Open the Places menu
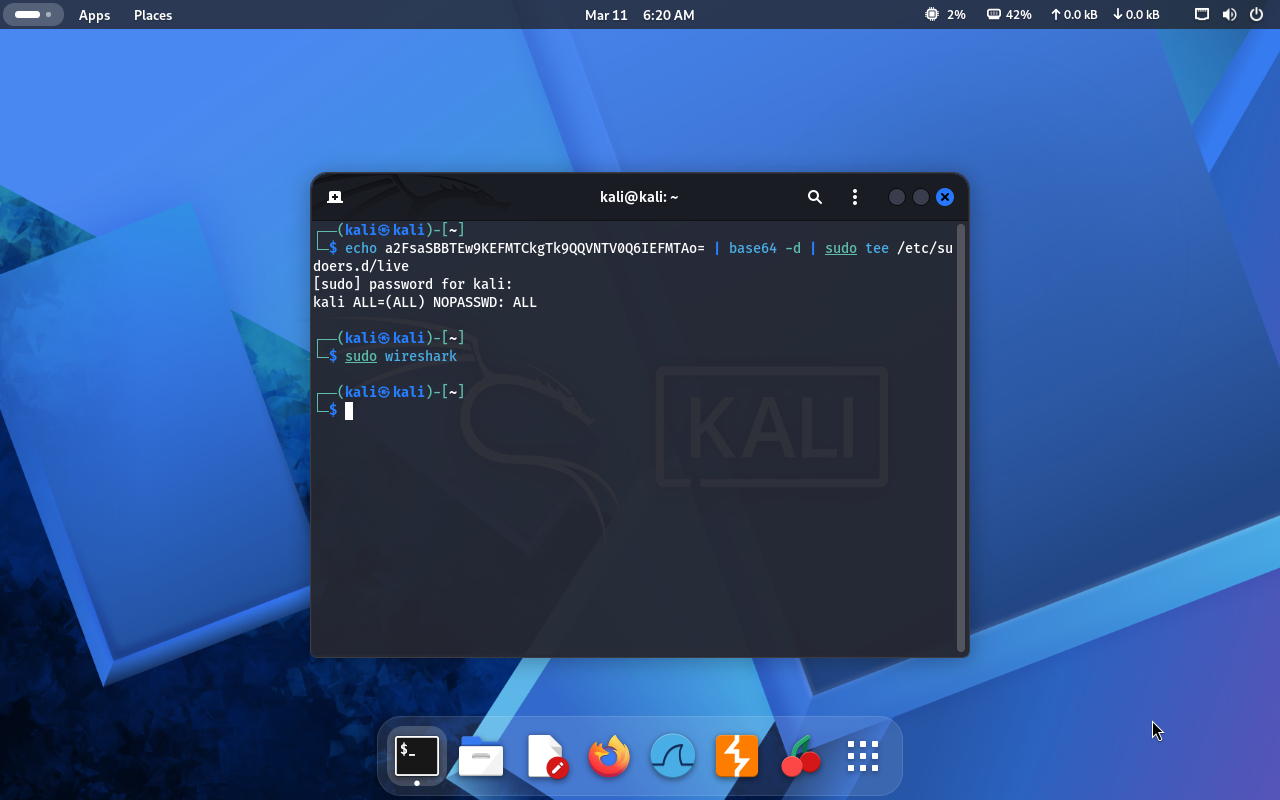1280x800 pixels. coord(153,15)
